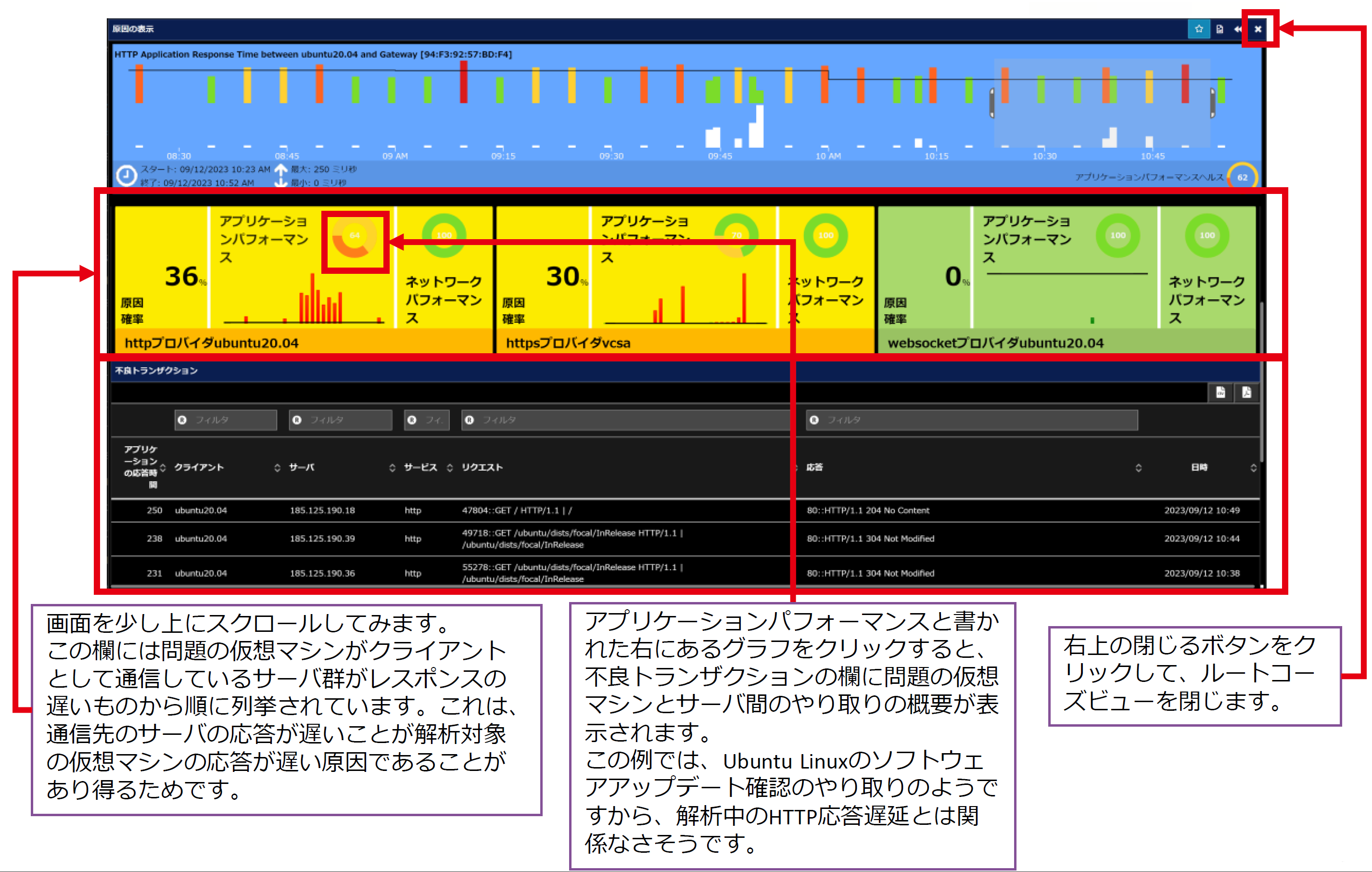Sort by サービス column arrows
This screenshot has height=872, width=1372.
449,468
